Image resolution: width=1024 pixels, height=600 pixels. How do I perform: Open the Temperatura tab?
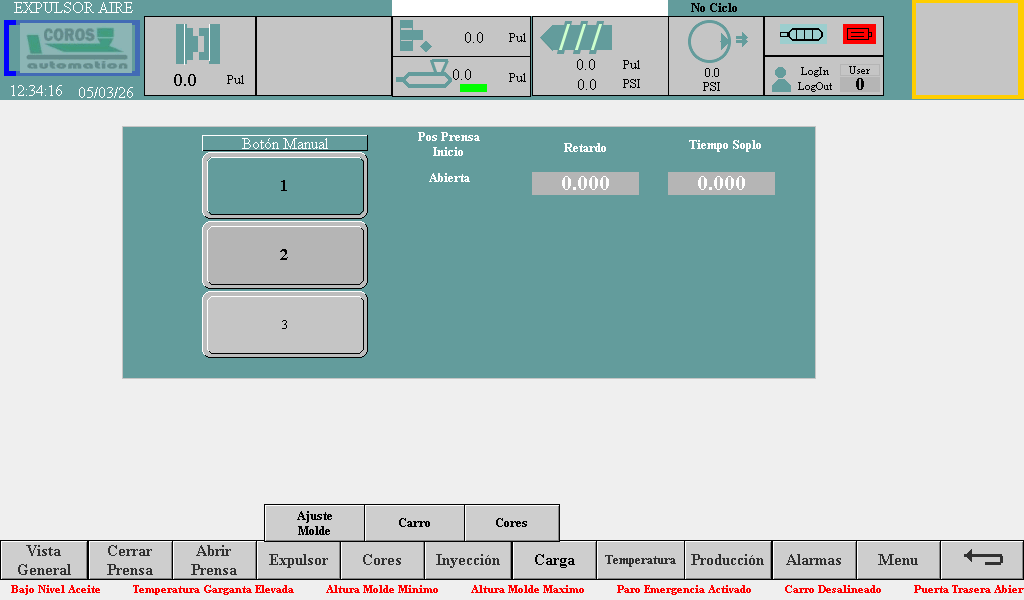tap(640, 560)
